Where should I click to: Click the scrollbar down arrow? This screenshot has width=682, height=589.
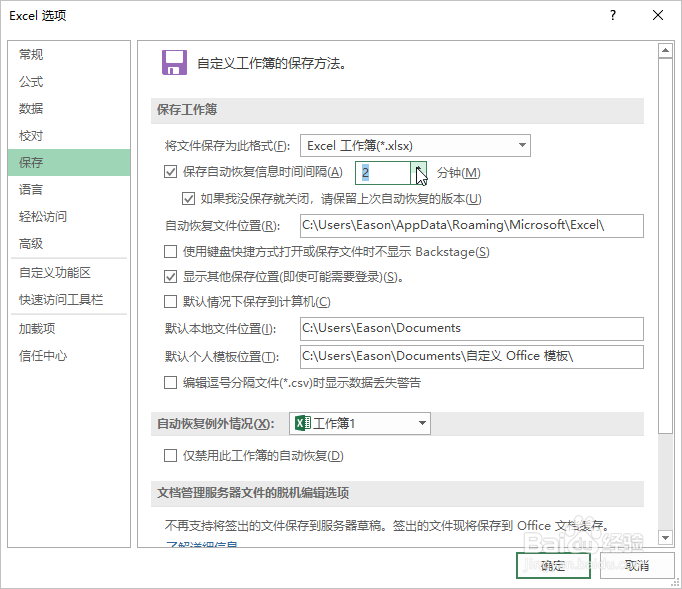(x=665, y=538)
